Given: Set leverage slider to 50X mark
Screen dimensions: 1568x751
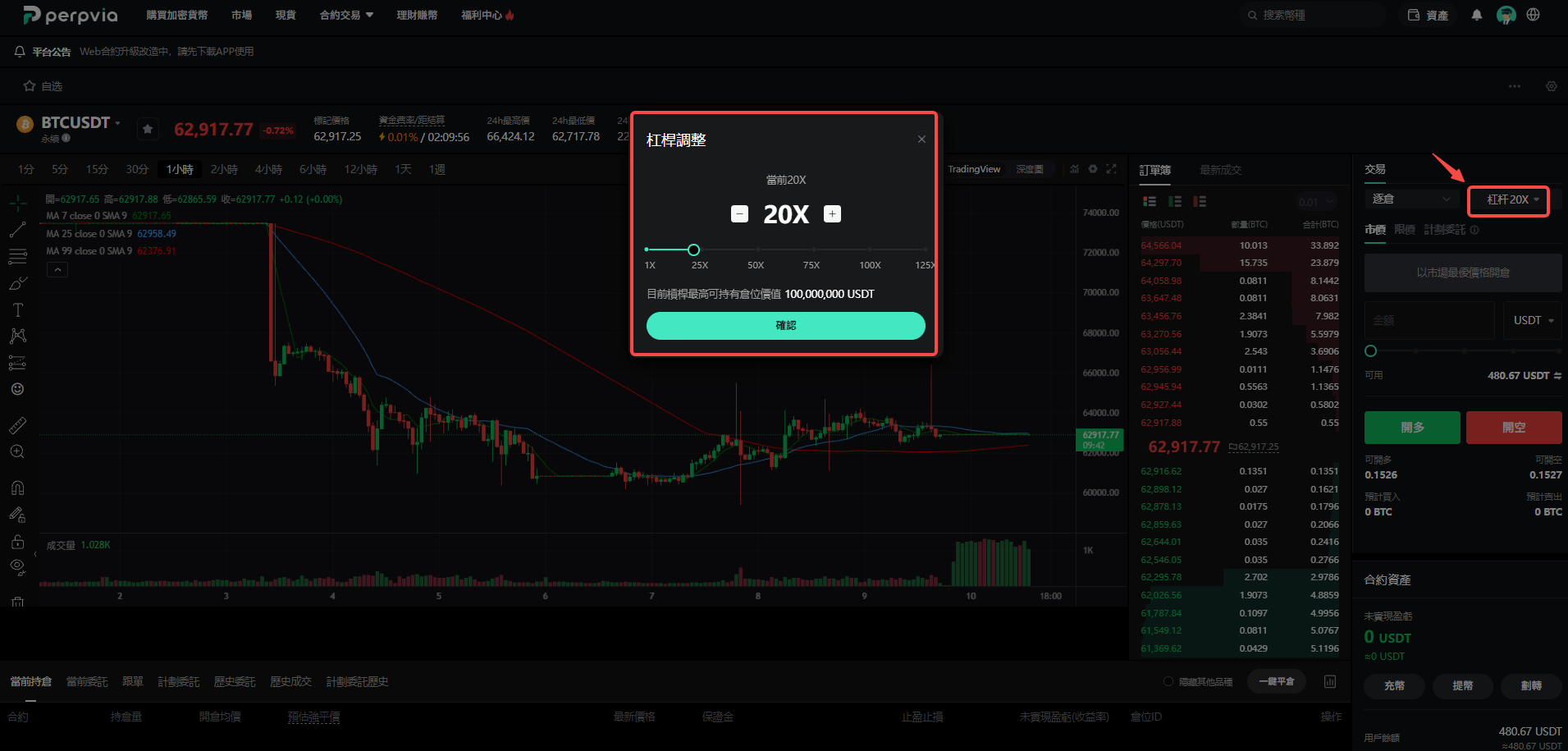Looking at the screenshot, I should (x=758, y=250).
